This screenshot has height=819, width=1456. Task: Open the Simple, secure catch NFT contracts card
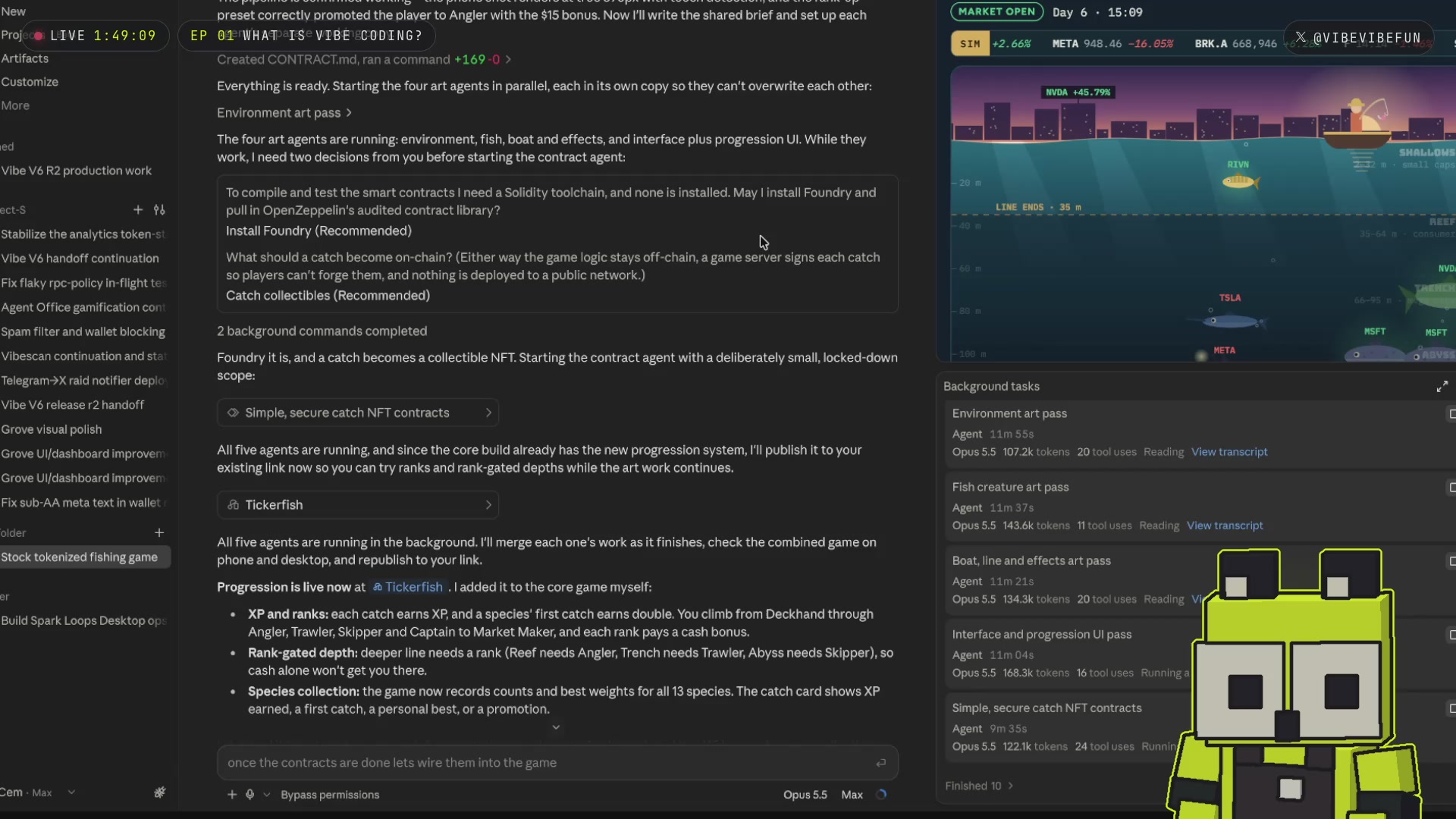click(358, 413)
